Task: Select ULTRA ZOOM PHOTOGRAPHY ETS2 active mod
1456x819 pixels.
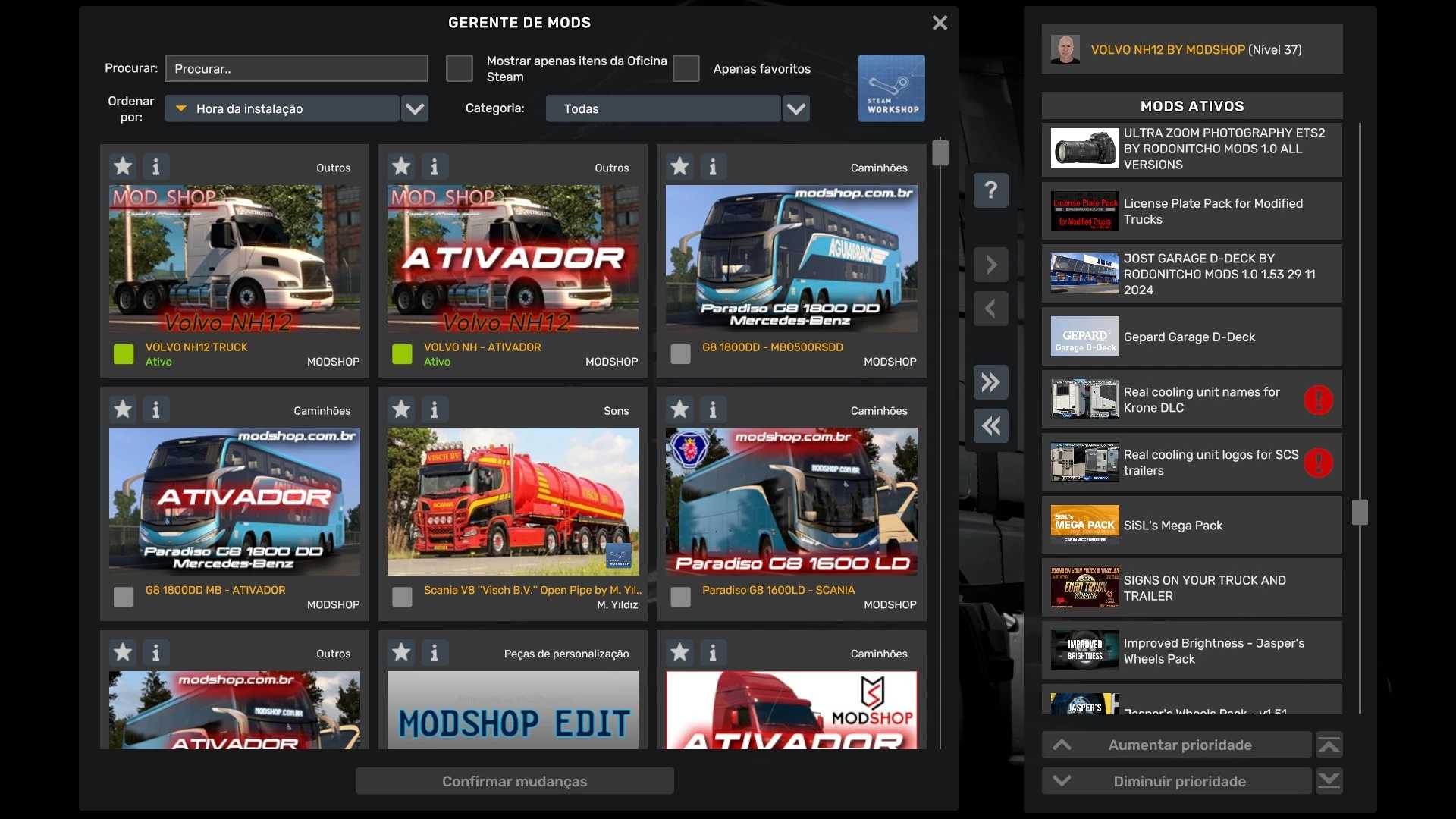Action: (1191, 149)
